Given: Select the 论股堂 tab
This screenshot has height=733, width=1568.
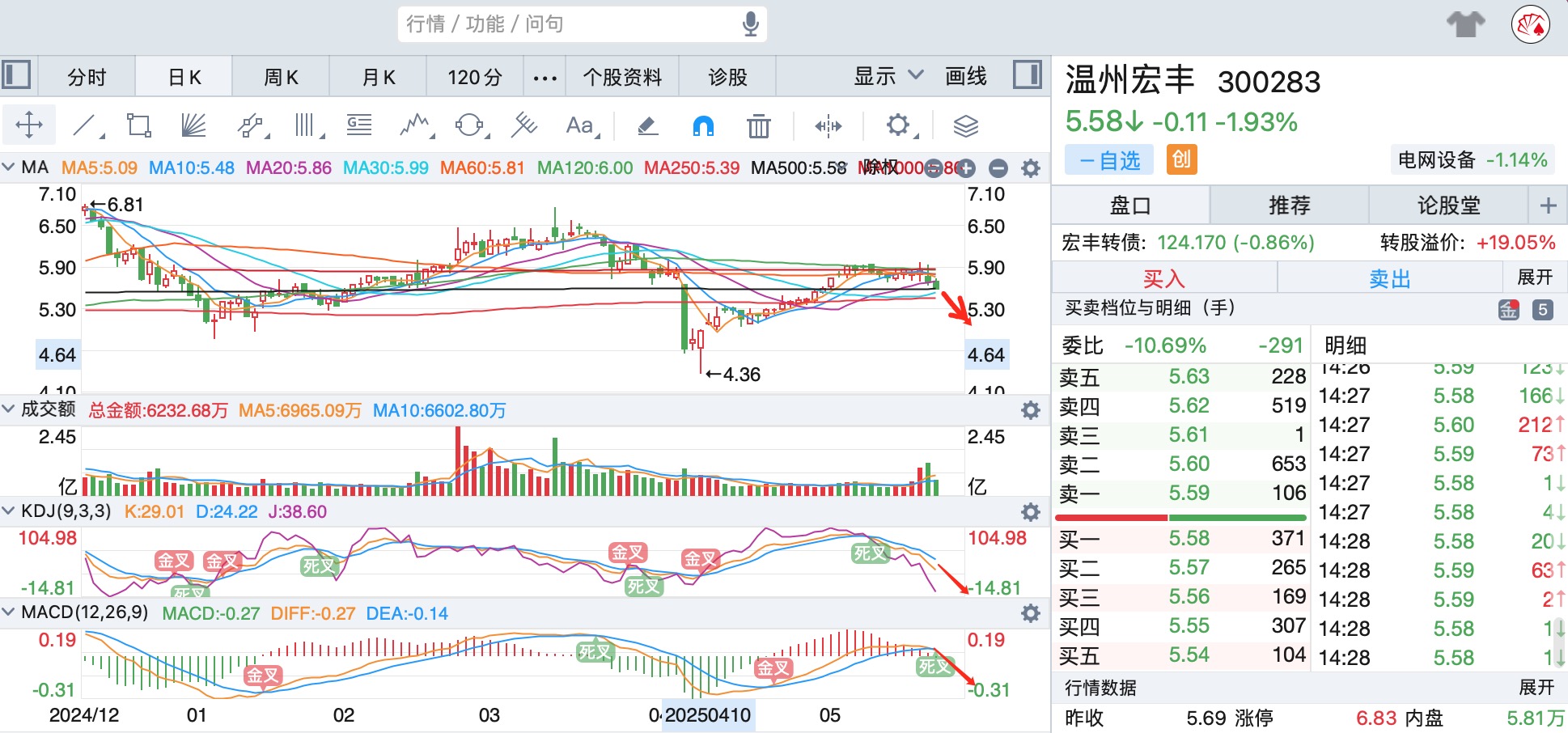Looking at the screenshot, I should point(1448,205).
